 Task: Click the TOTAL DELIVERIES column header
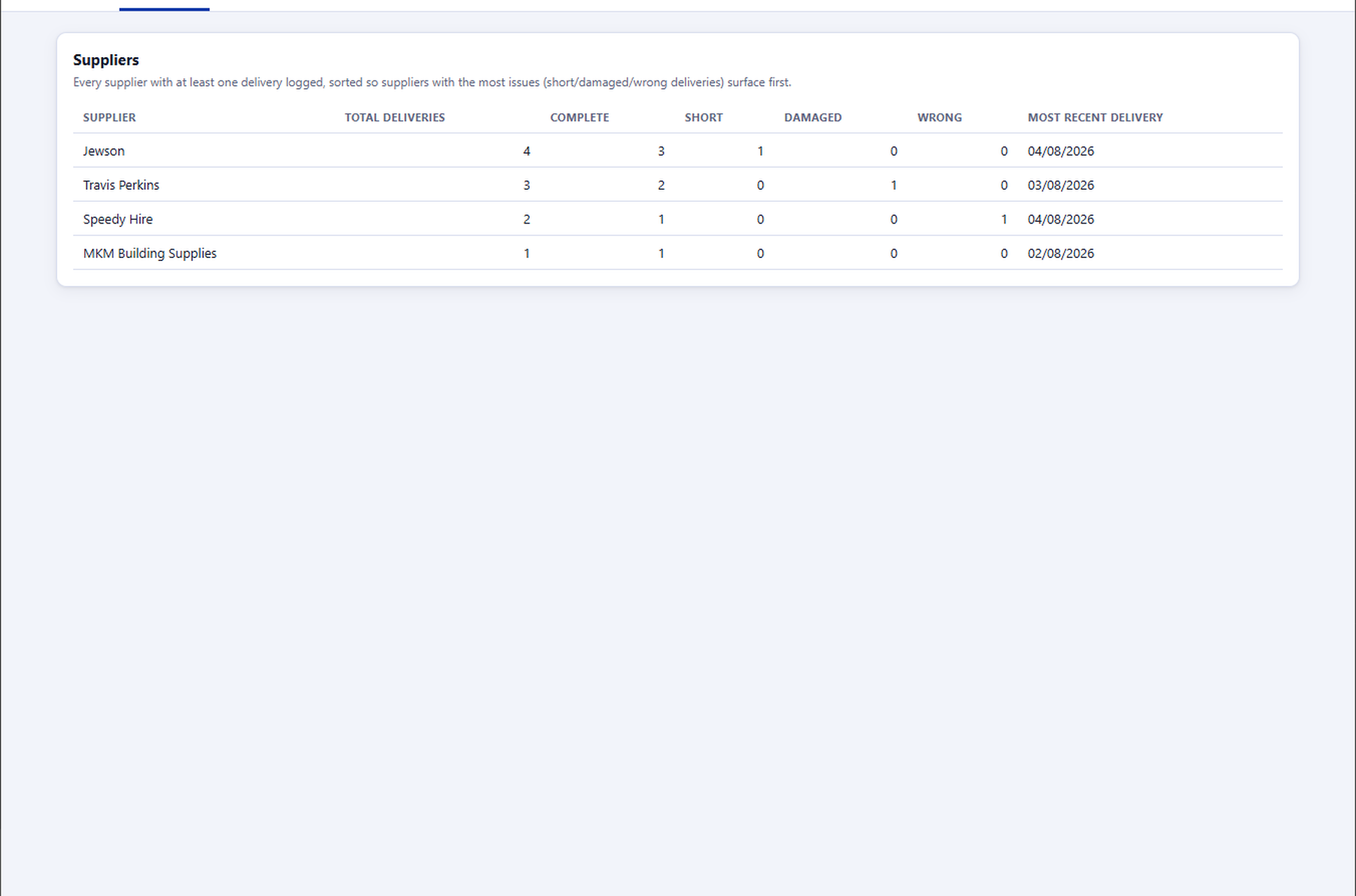pos(394,117)
